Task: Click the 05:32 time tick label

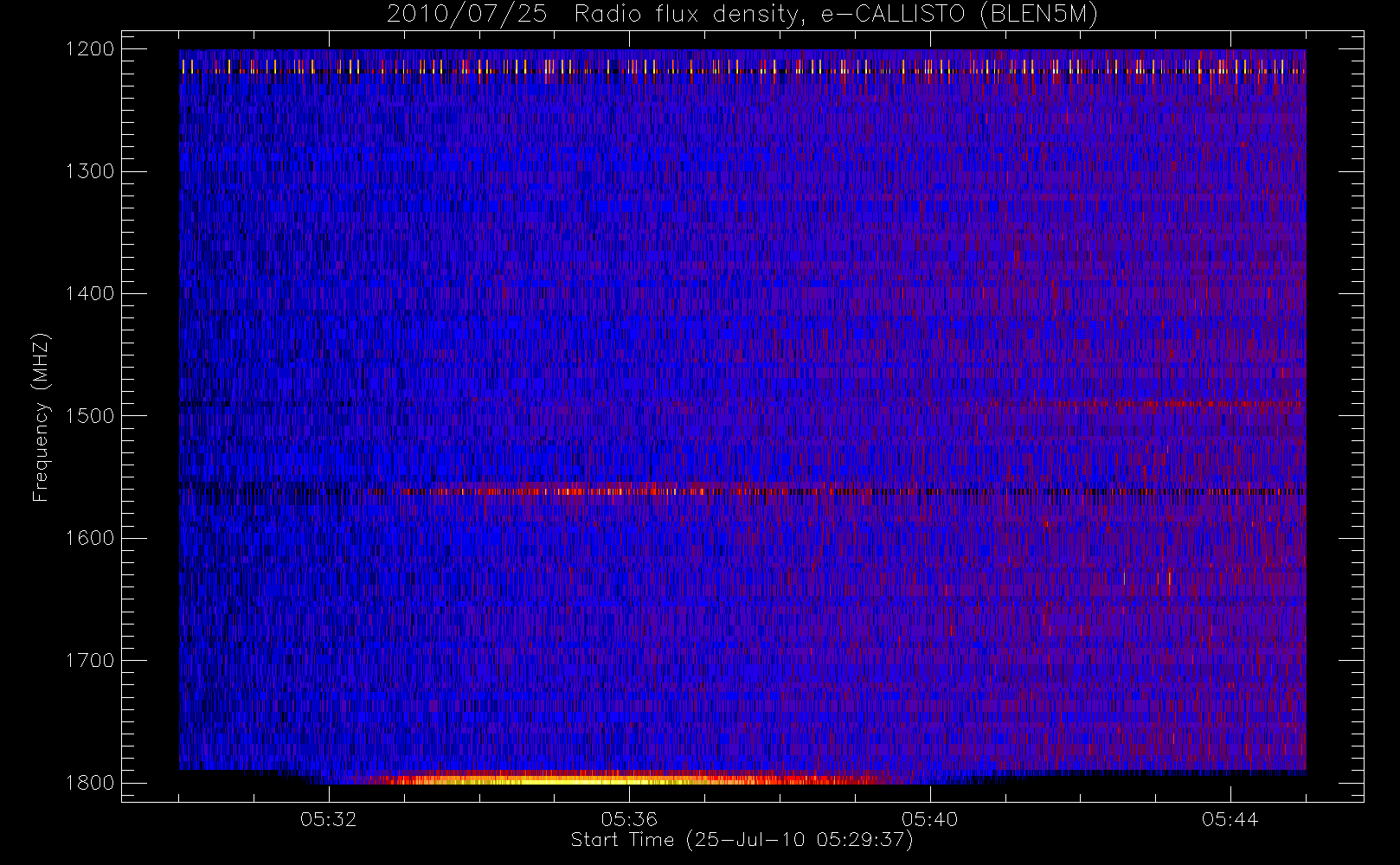Action: pos(329,819)
